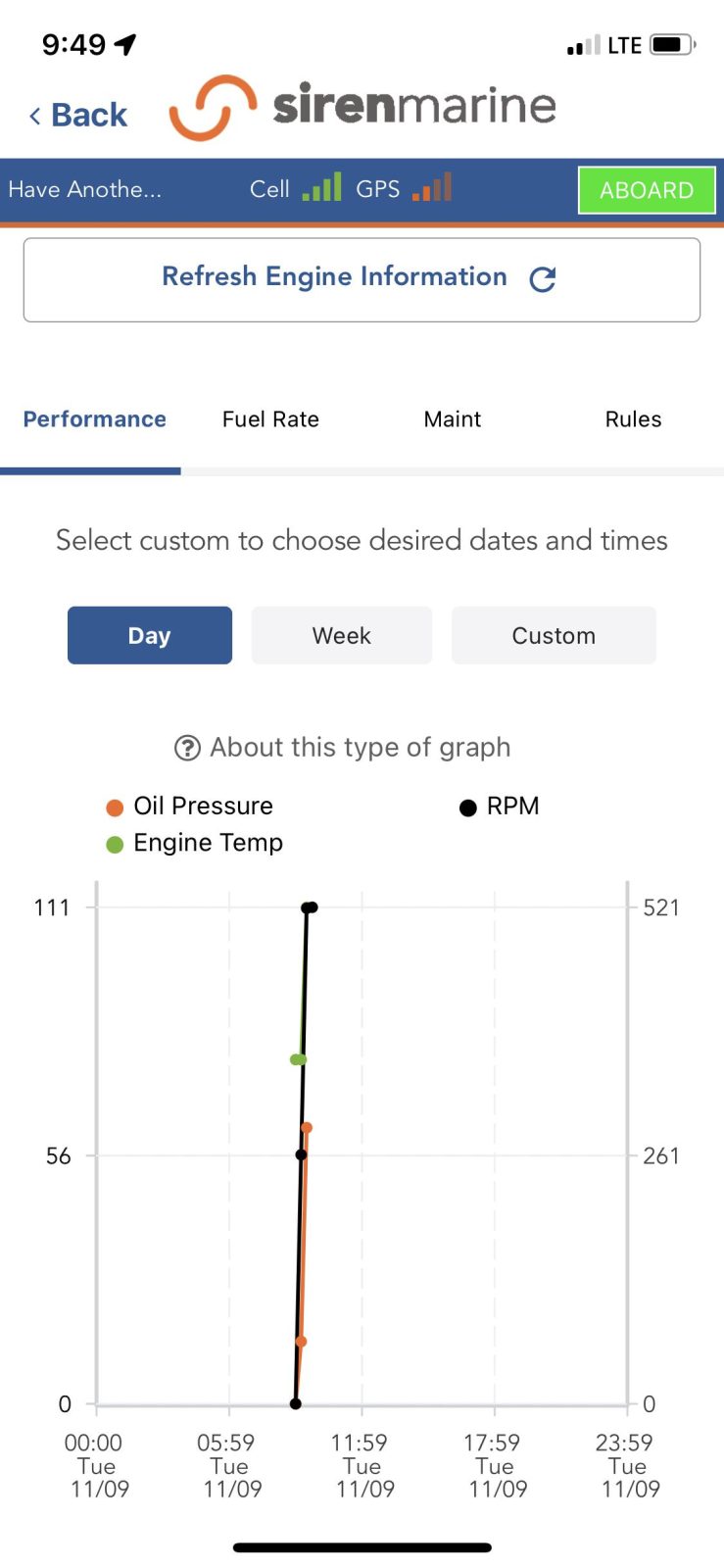Switch to the Fuel Rate tab
The height and width of the screenshot is (1568, 724).
[x=270, y=419]
